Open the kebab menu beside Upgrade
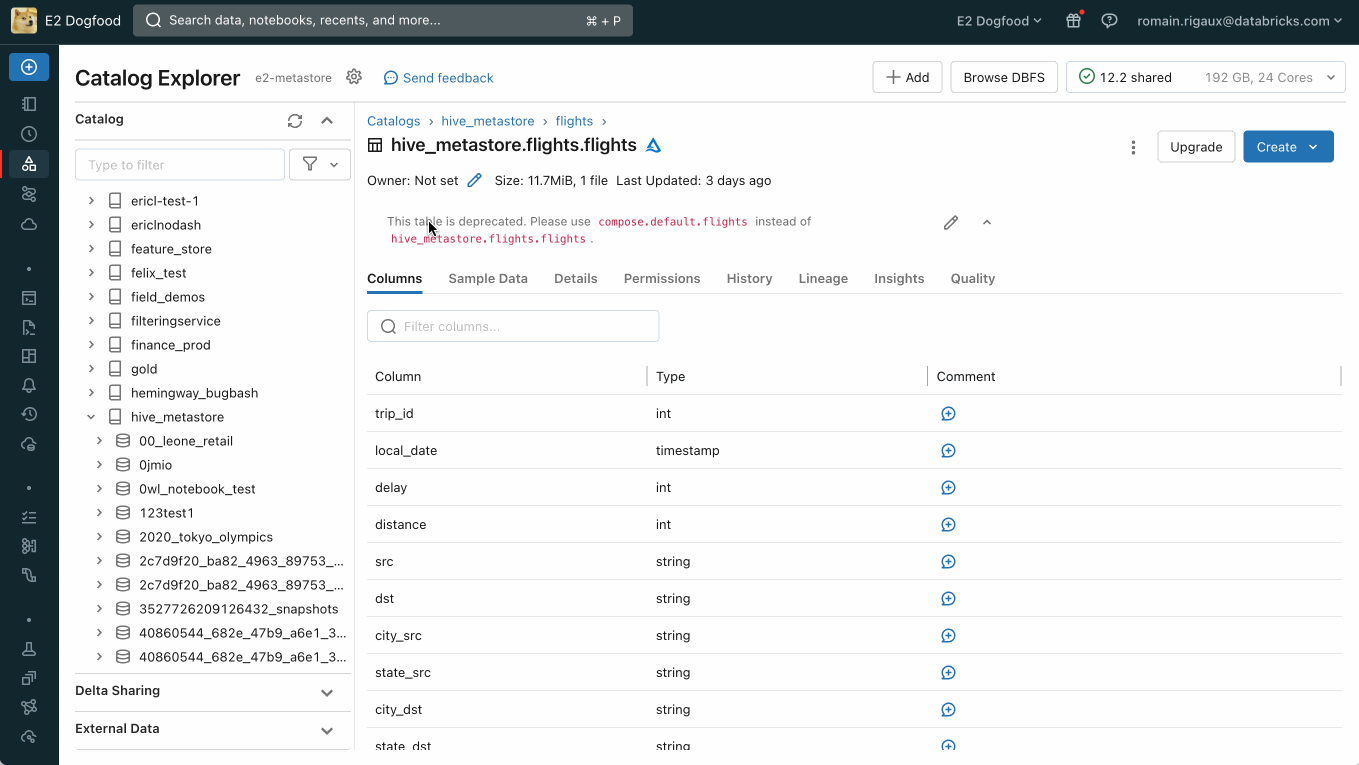 point(1133,147)
